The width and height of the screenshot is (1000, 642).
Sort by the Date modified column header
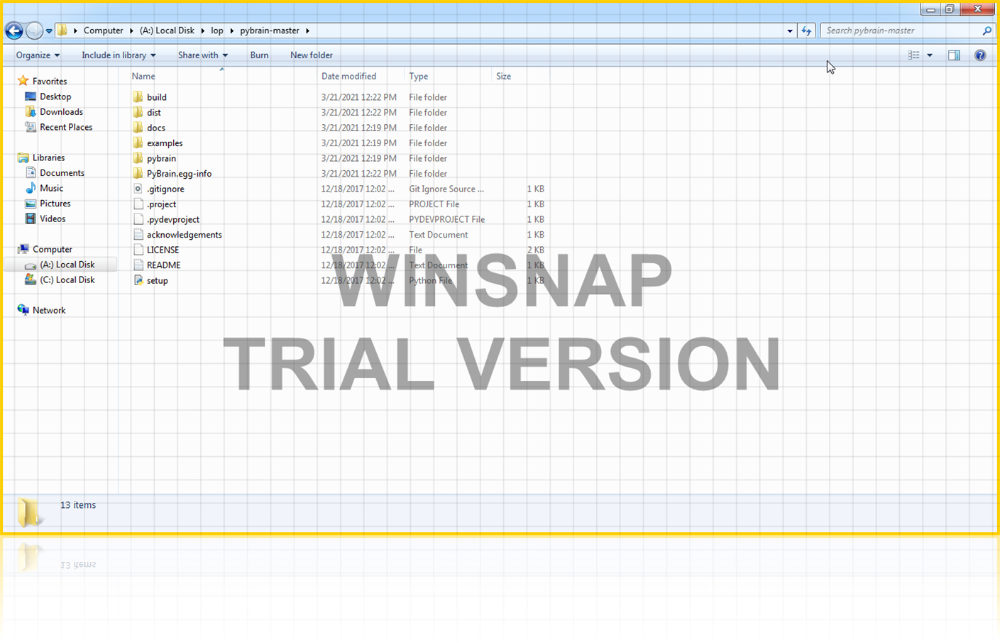(x=349, y=77)
